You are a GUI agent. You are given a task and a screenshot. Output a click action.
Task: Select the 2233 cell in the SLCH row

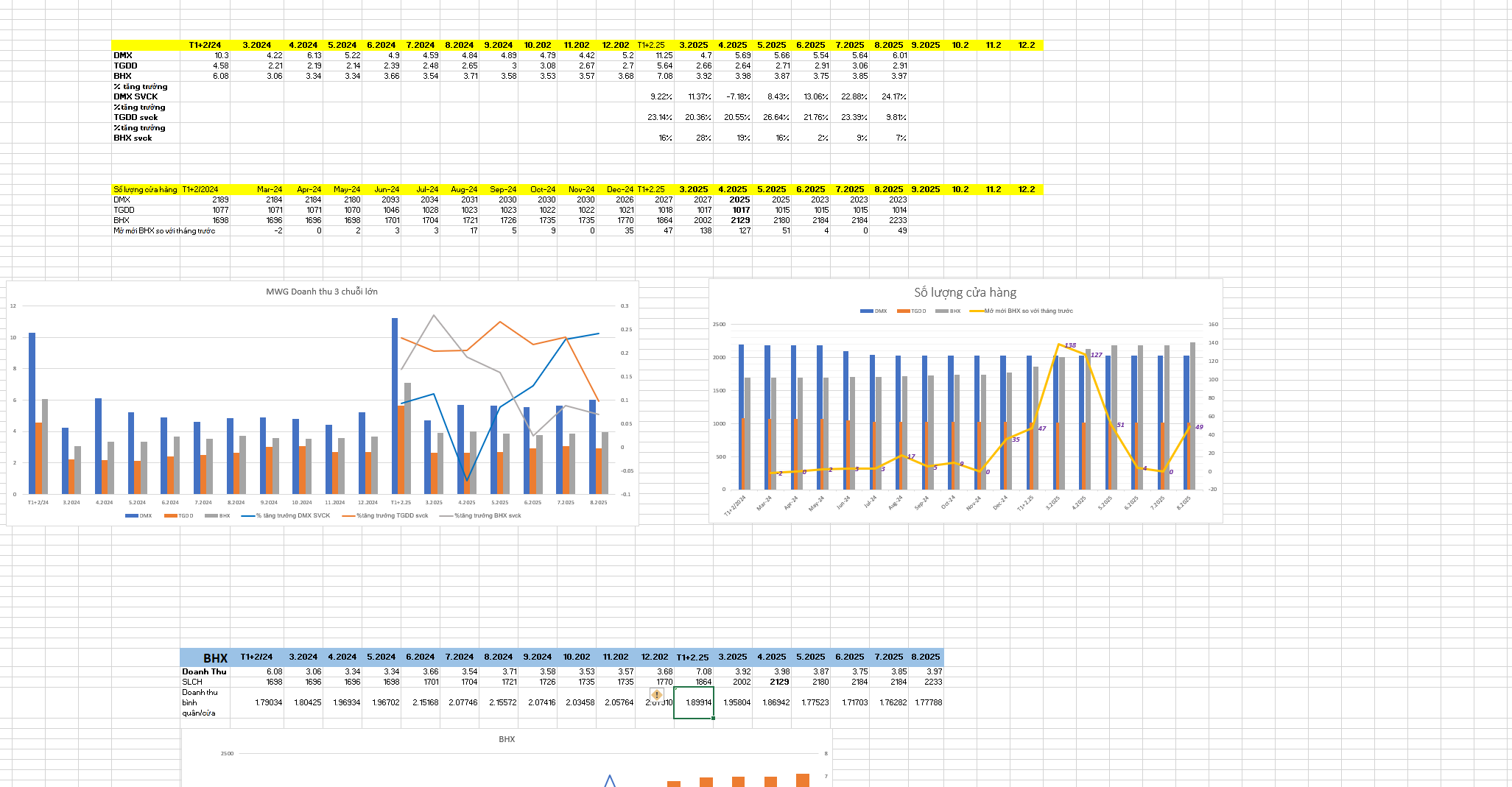925,682
